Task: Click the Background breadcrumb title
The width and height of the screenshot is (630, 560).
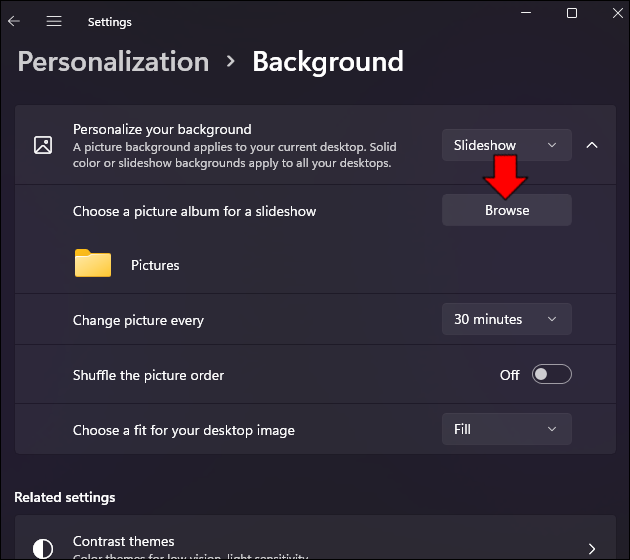Action: click(x=327, y=62)
